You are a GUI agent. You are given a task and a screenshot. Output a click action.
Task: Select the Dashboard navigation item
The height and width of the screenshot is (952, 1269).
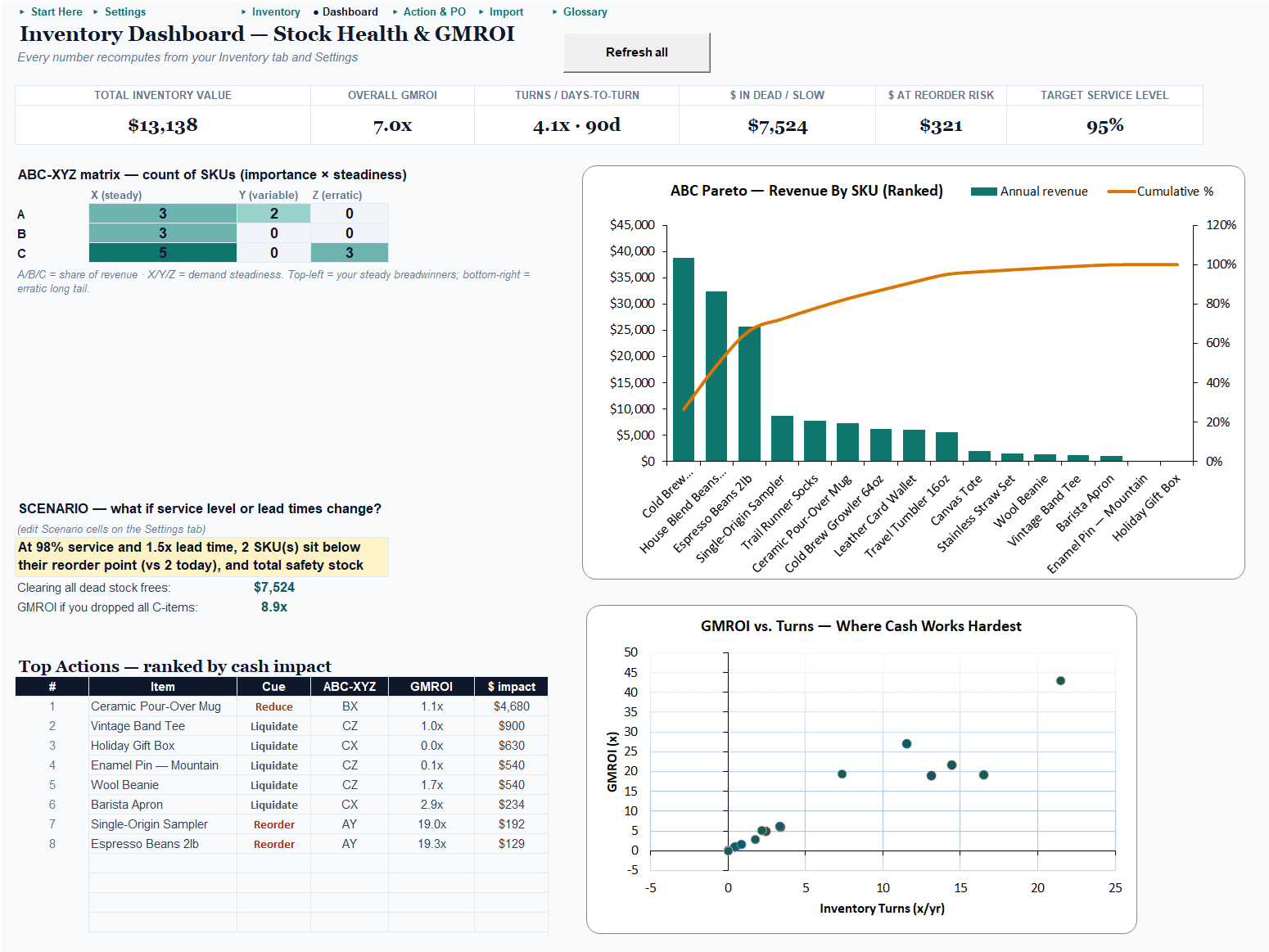pos(350,11)
